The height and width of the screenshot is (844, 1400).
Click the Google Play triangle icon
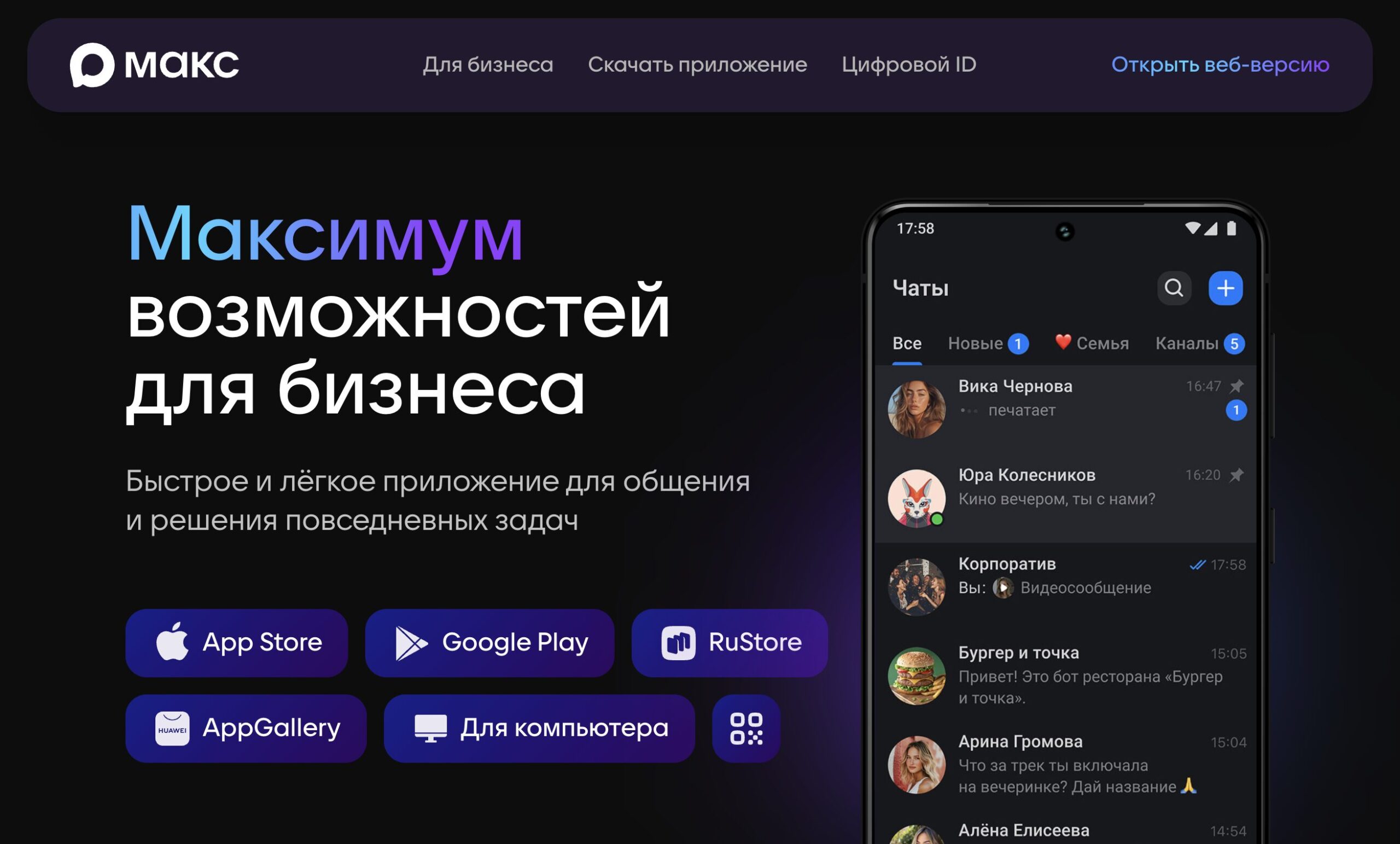point(410,643)
